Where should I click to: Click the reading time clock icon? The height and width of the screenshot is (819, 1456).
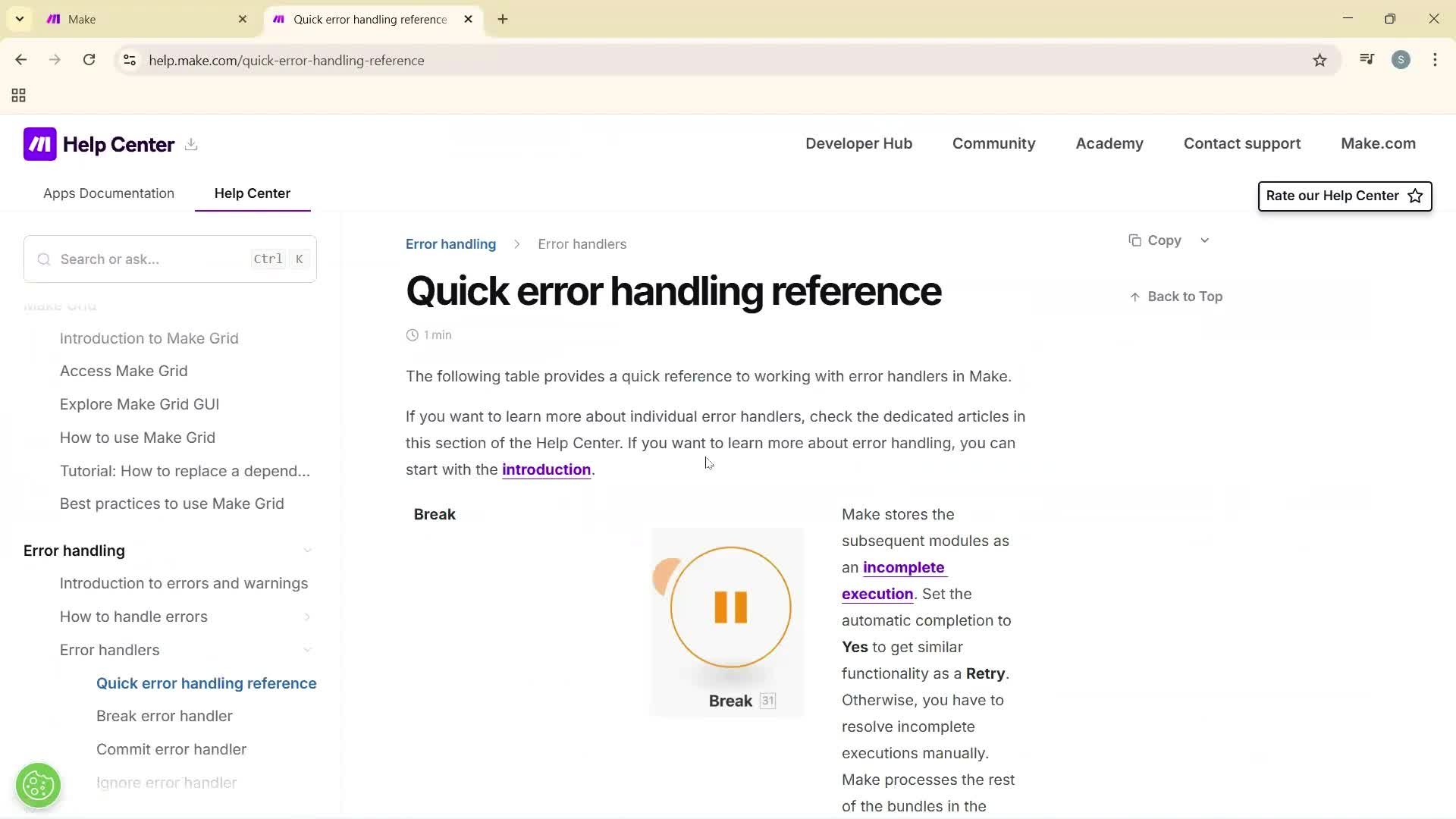tap(412, 334)
